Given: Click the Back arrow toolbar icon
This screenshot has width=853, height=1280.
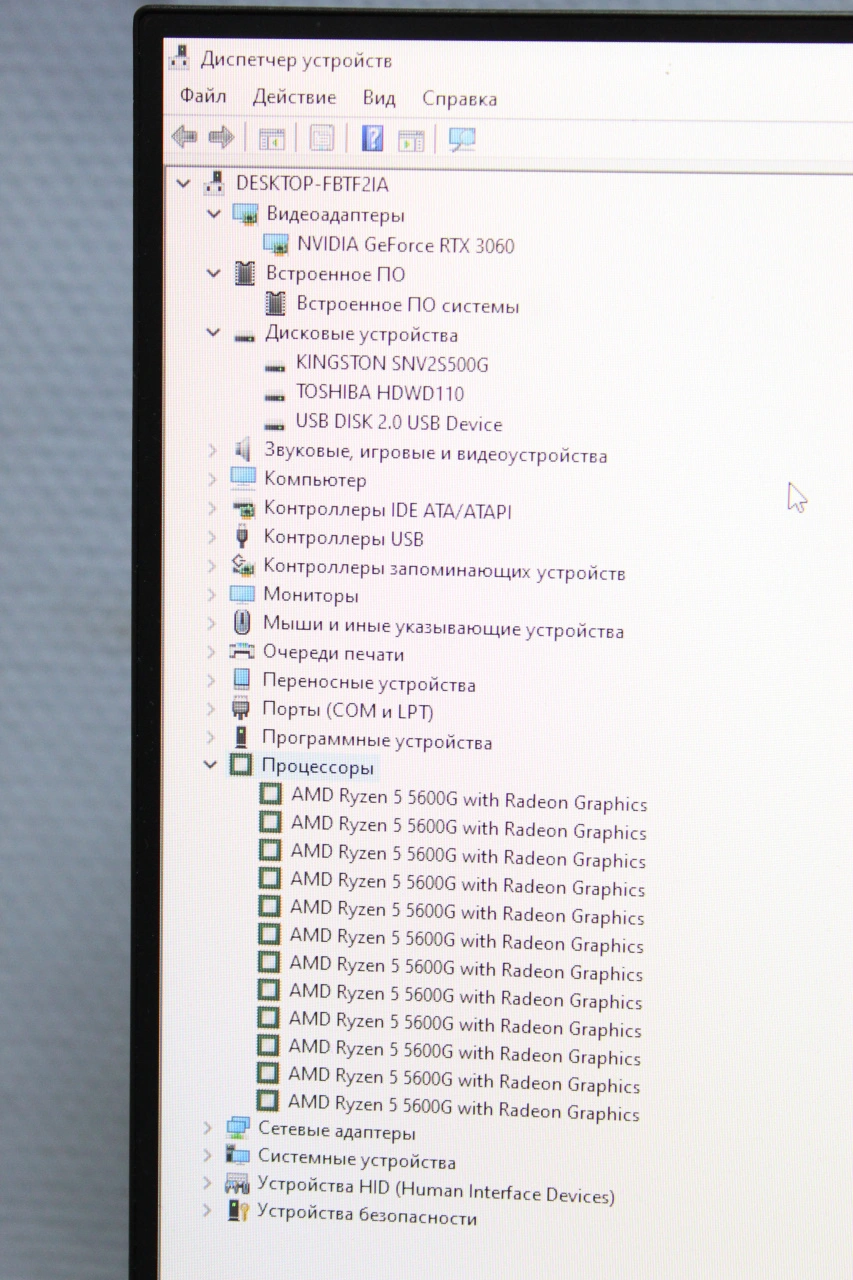Looking at the screenshot, I should (184, 137).
